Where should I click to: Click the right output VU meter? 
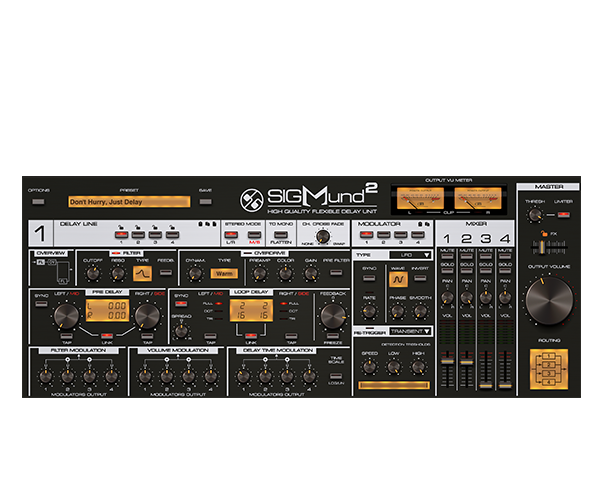478,198
